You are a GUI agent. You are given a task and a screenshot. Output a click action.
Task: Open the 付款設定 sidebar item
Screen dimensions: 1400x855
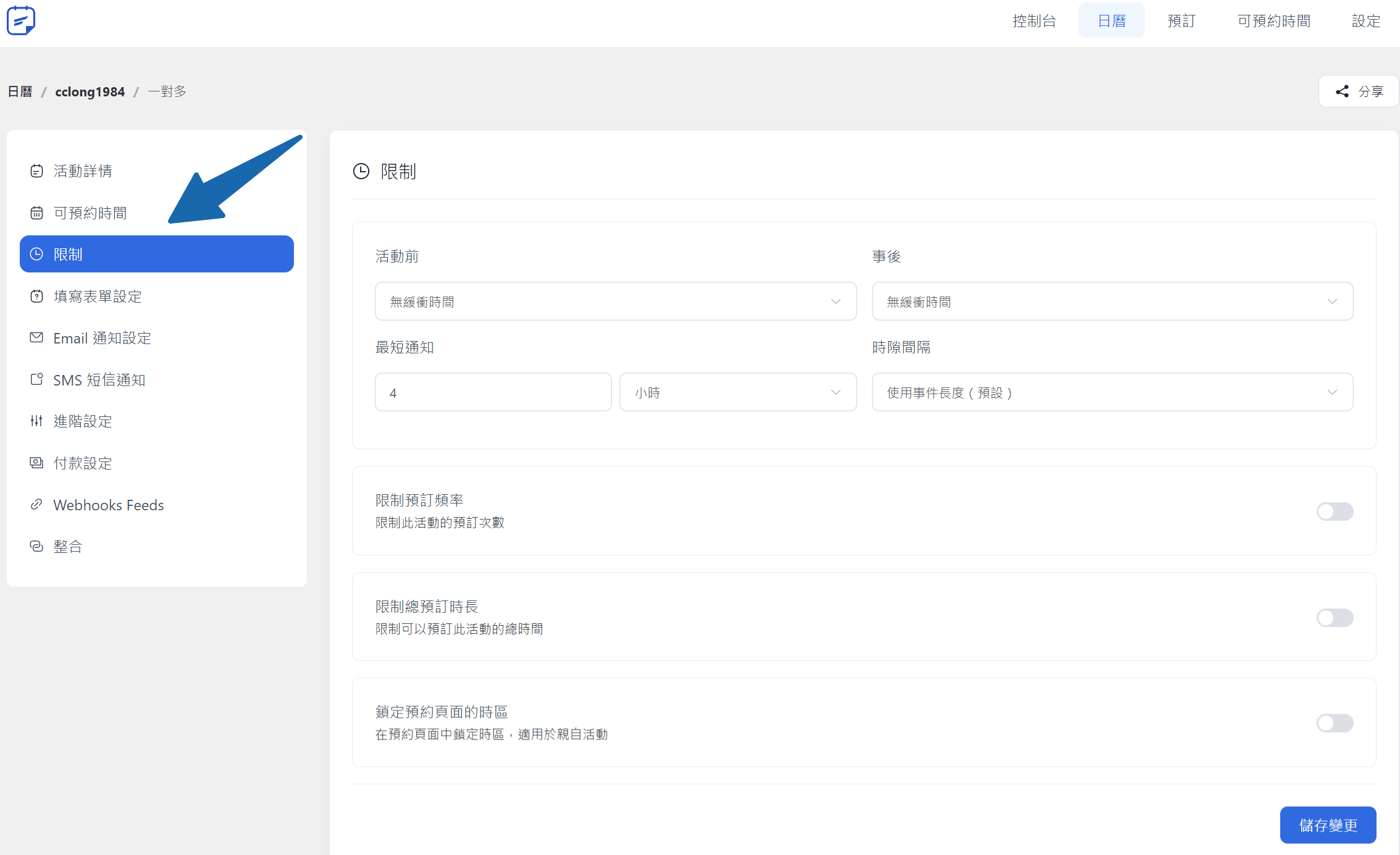[83, 463]
